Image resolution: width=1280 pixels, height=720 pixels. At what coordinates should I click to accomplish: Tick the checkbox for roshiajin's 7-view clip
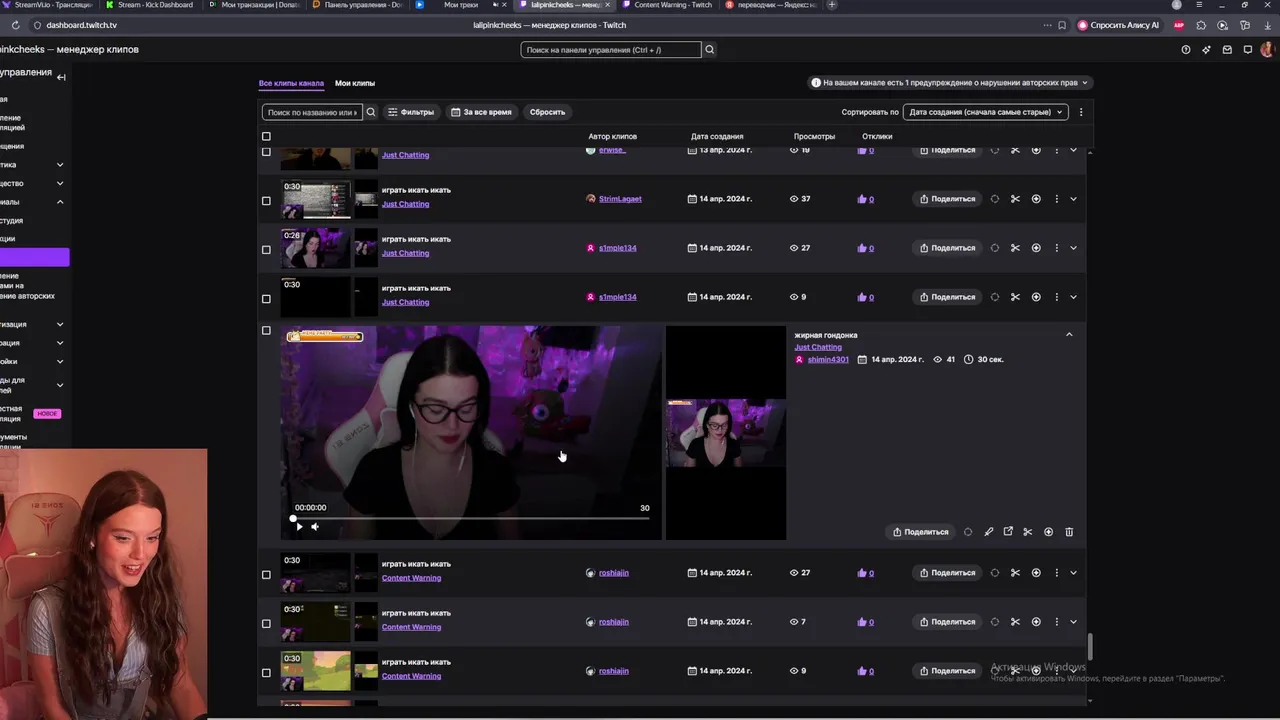click(x=266, y=623)
